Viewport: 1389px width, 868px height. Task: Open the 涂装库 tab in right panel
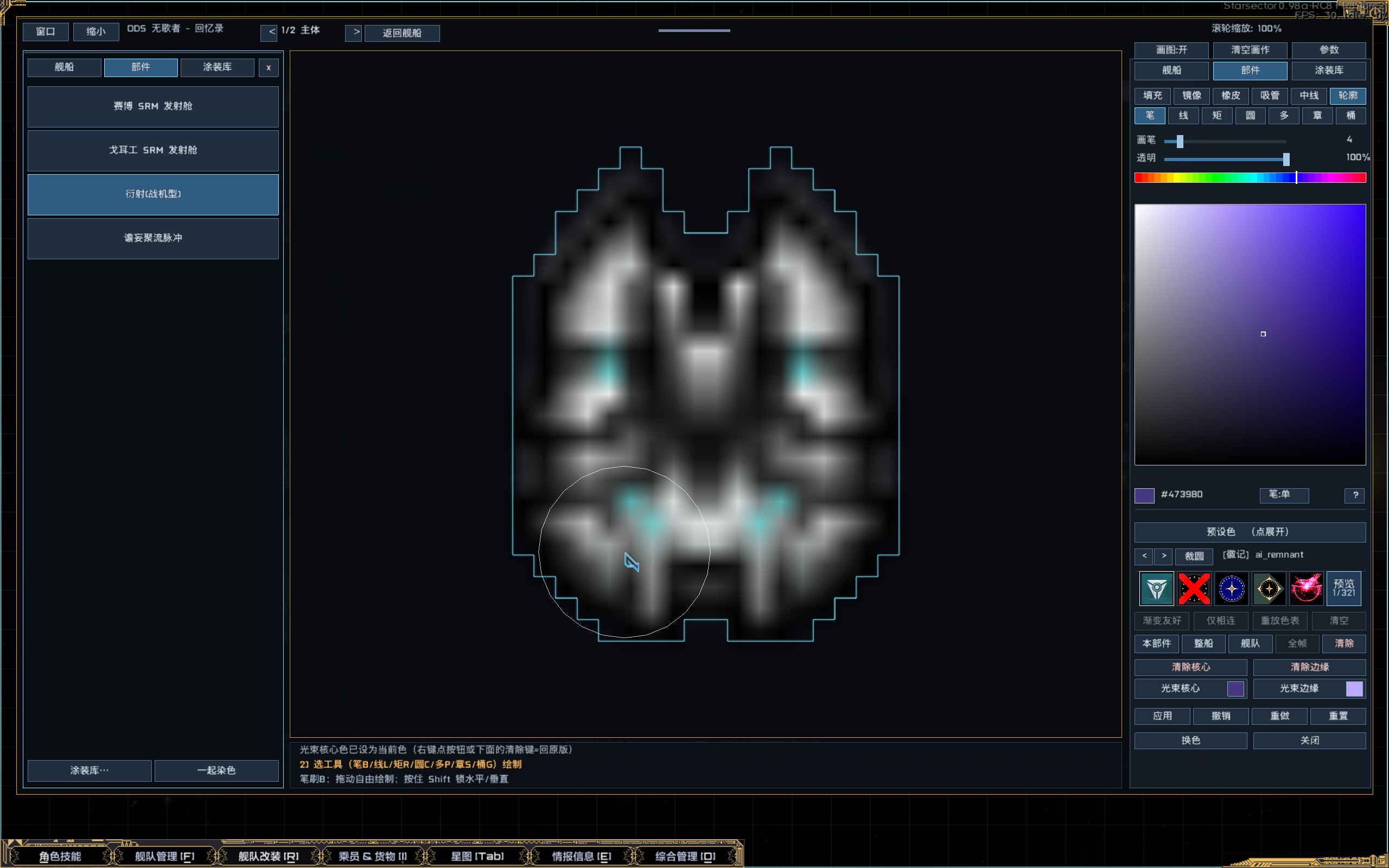point(1329,71)
